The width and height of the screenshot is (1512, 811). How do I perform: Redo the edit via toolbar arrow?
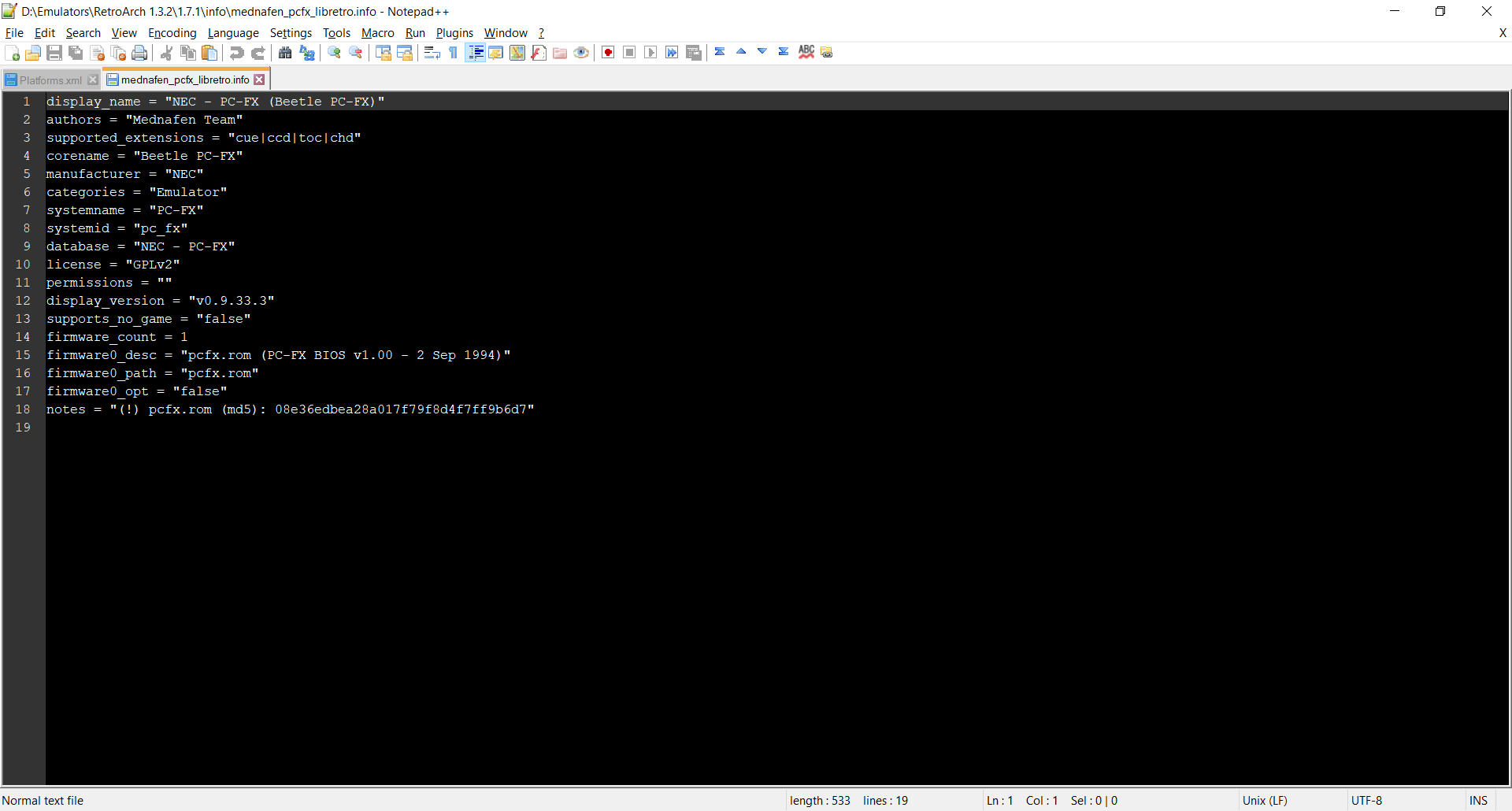pos(258,53)
